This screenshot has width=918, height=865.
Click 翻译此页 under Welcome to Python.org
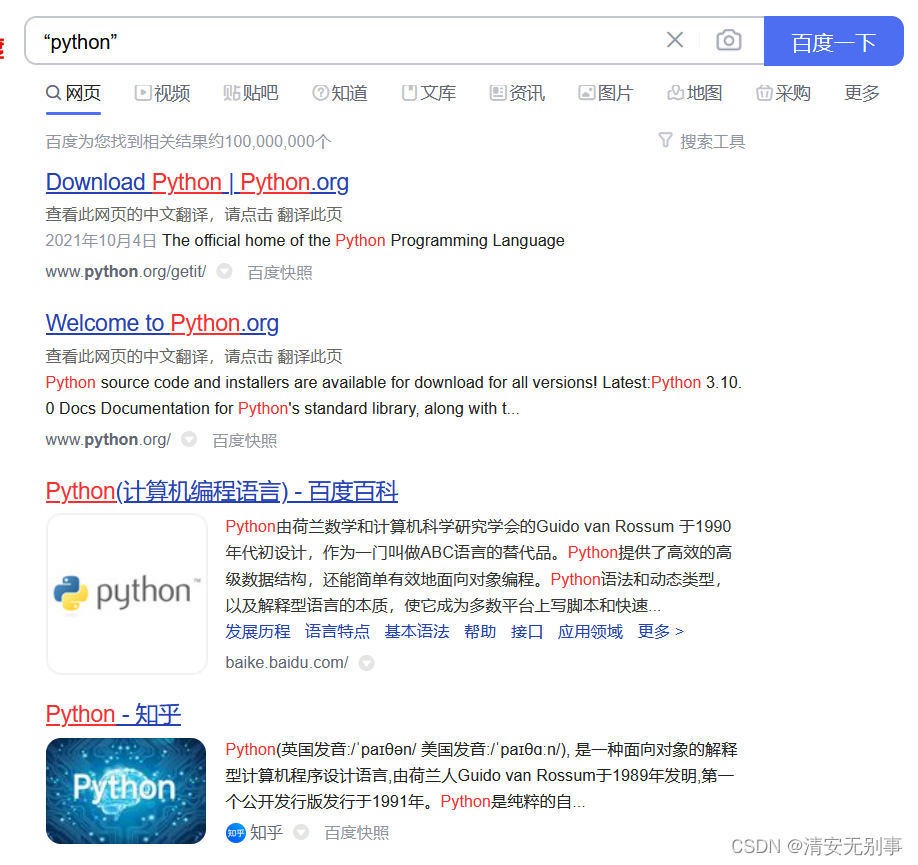[309, 356]
